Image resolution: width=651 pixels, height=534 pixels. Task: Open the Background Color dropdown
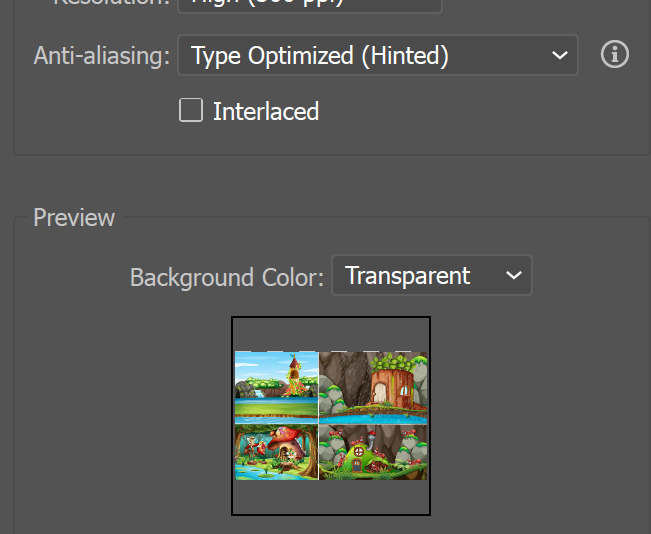[x=431, y=276]
